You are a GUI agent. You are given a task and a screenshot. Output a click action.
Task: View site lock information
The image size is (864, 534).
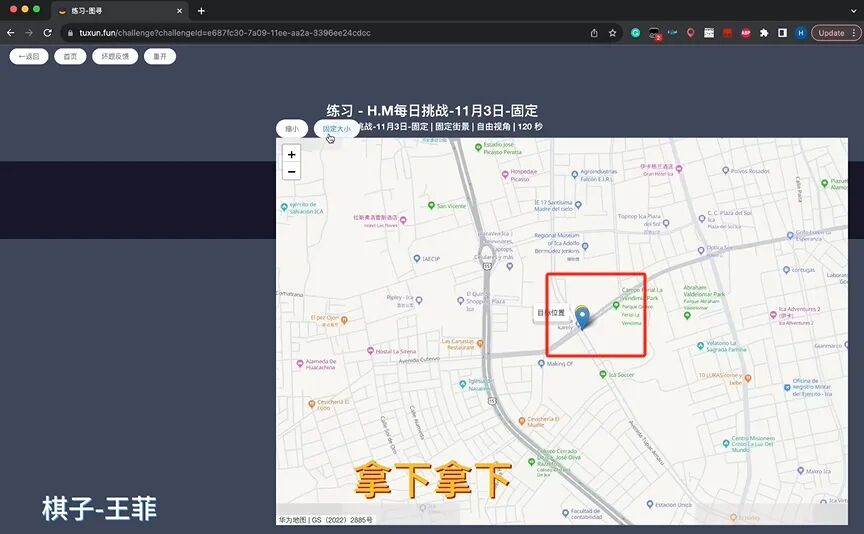pyautogui.click(x=70, y=33)
